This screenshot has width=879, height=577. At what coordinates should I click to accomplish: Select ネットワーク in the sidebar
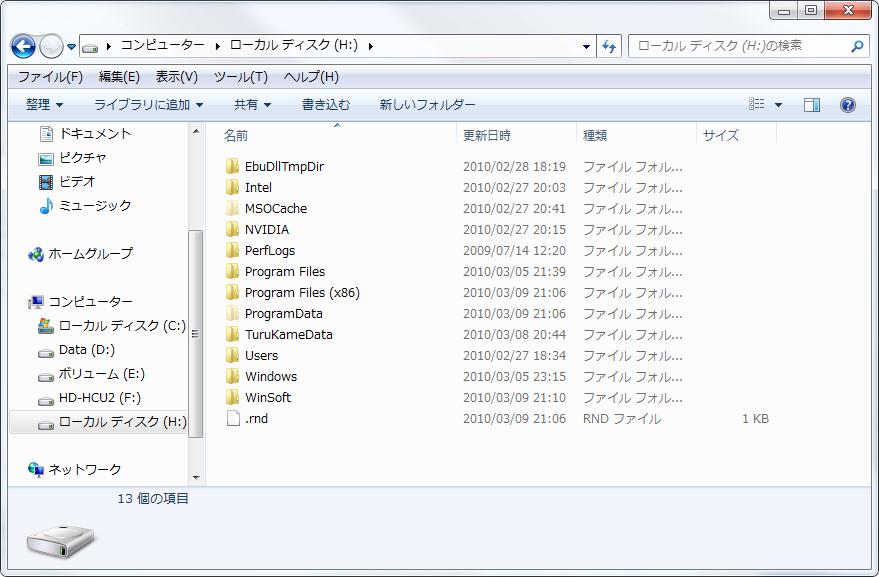(x=84, y=470)
